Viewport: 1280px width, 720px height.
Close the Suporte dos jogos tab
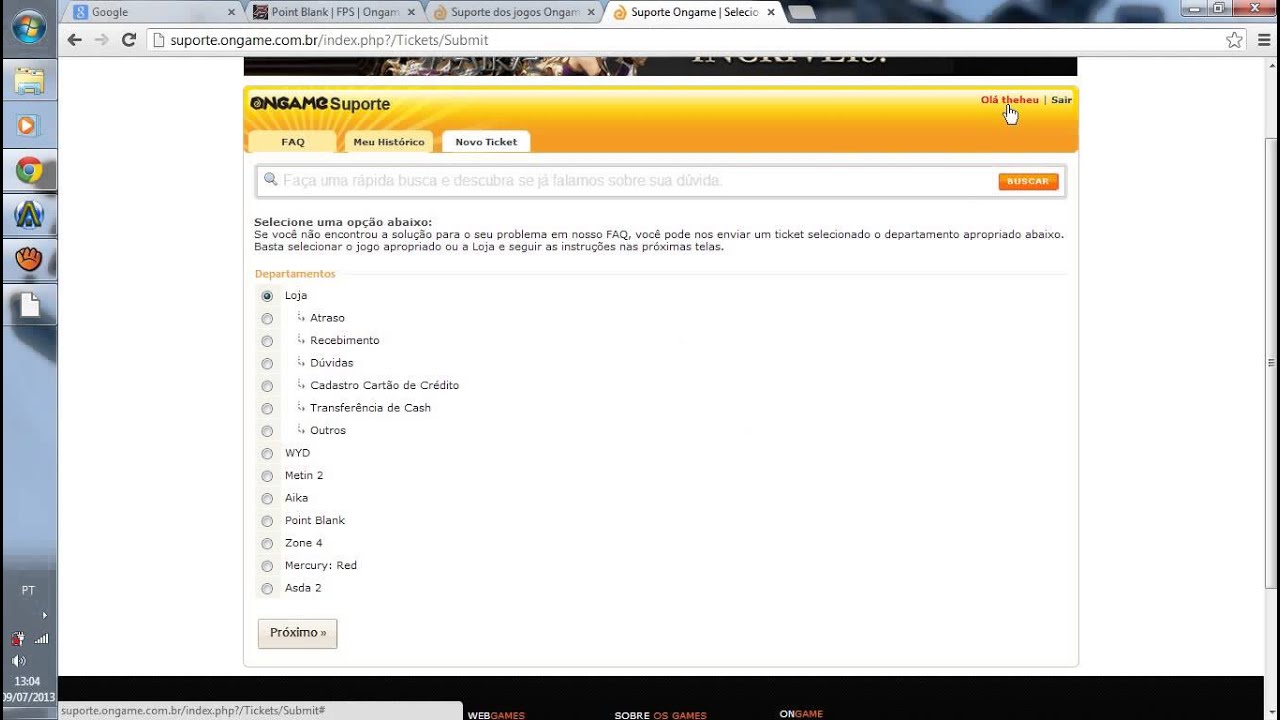tap(591, 12)
